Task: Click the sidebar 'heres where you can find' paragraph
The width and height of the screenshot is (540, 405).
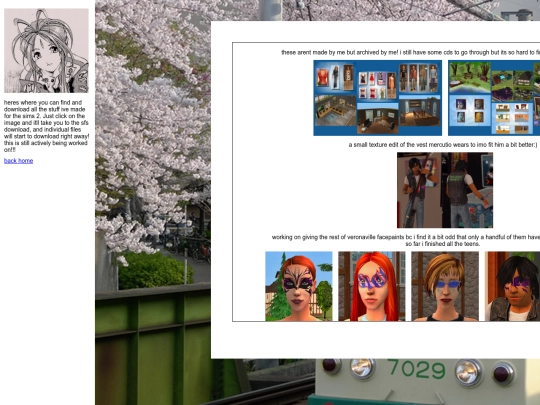Action: pos(46,126)
